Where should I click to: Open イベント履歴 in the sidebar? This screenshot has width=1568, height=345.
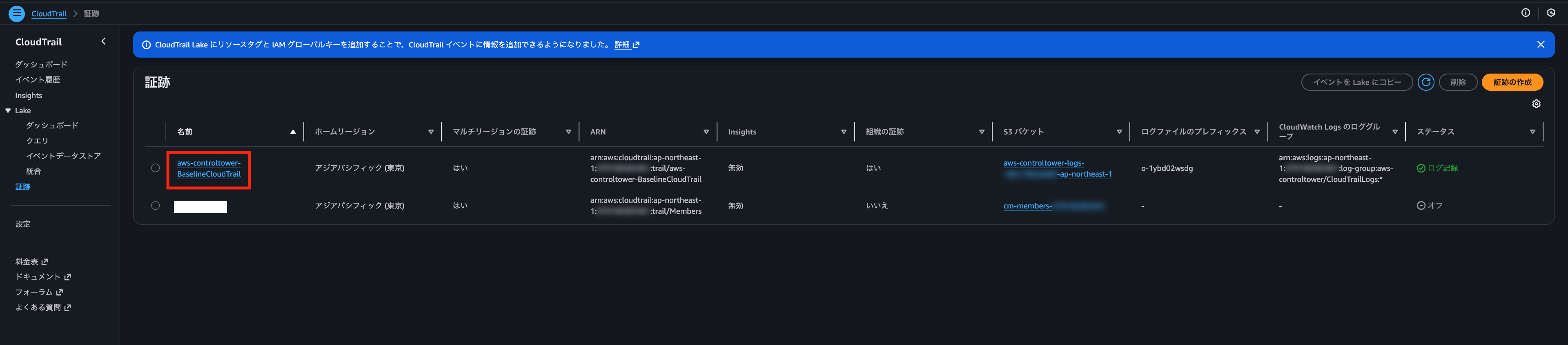coord(38,80)
